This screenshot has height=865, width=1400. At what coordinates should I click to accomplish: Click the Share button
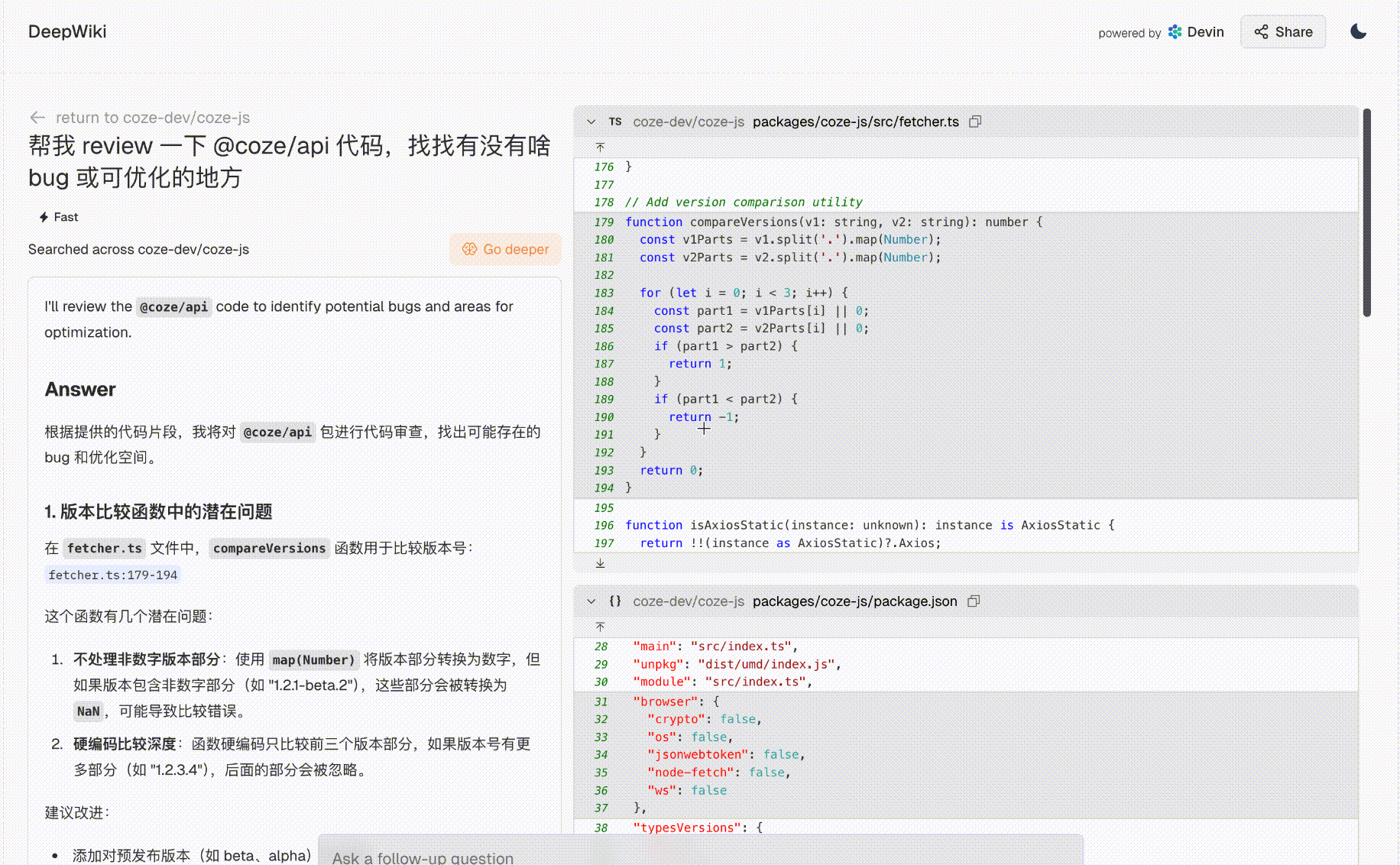point(1283,32)
